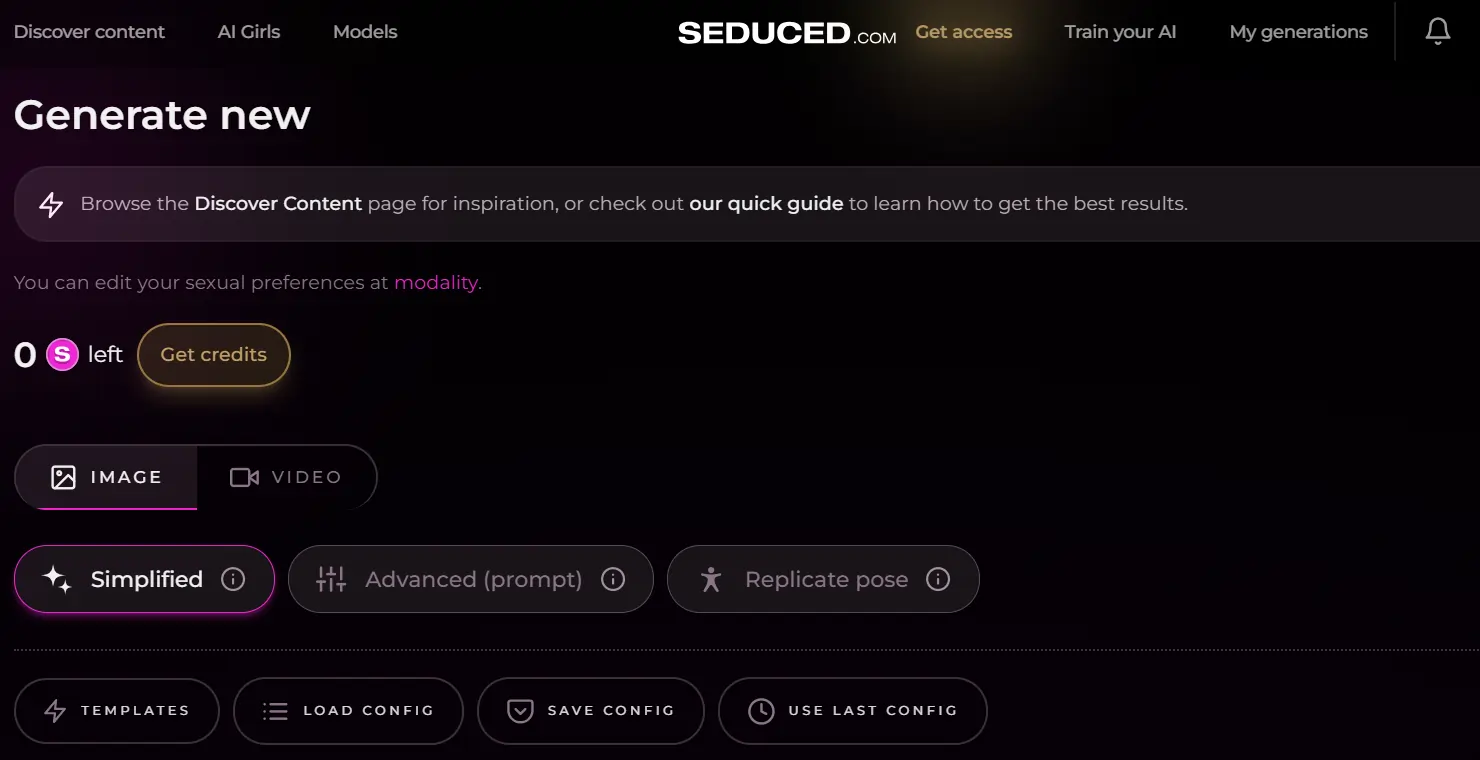The height and width of the screenshot is (760, 1480).
Task: Click the list icon on Load Config
Action: [273, 710]
